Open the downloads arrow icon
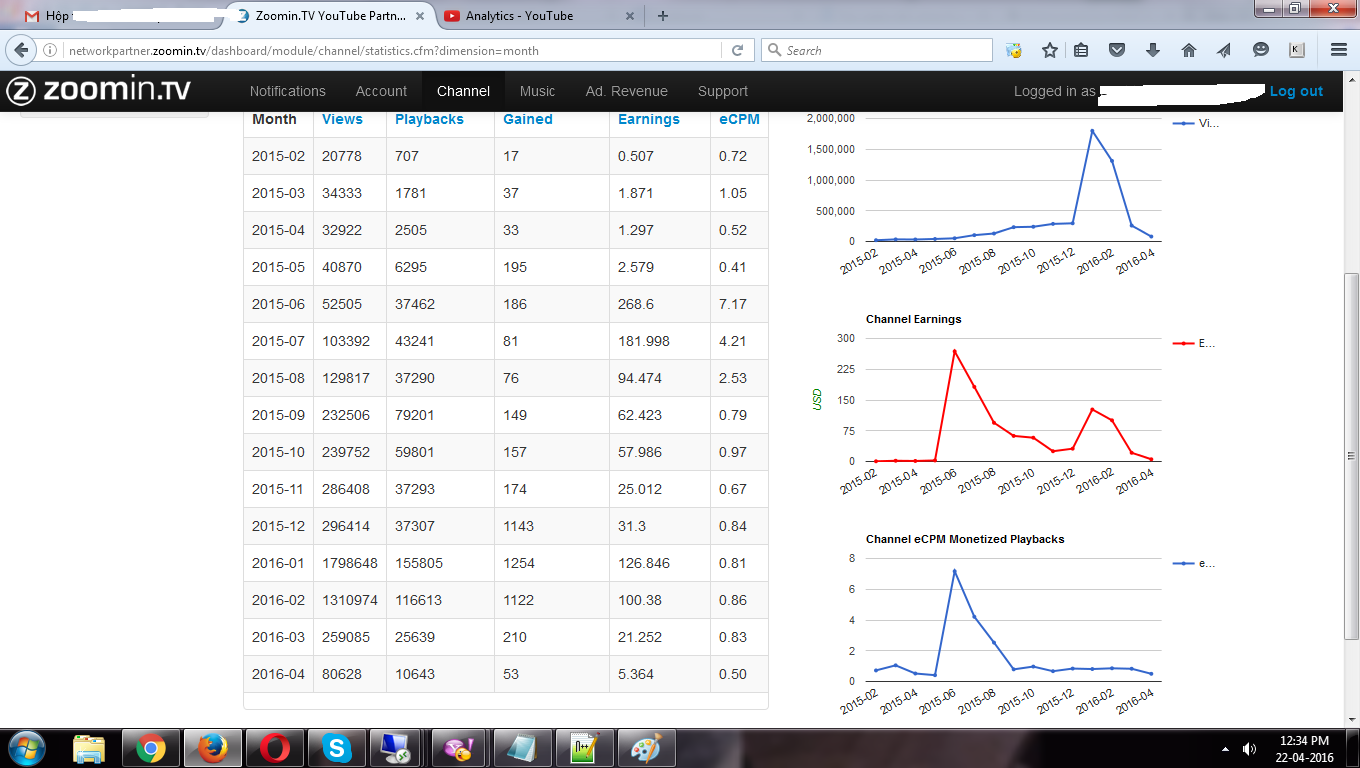This screenshot has width=1360, height=768. (1153, 50)
